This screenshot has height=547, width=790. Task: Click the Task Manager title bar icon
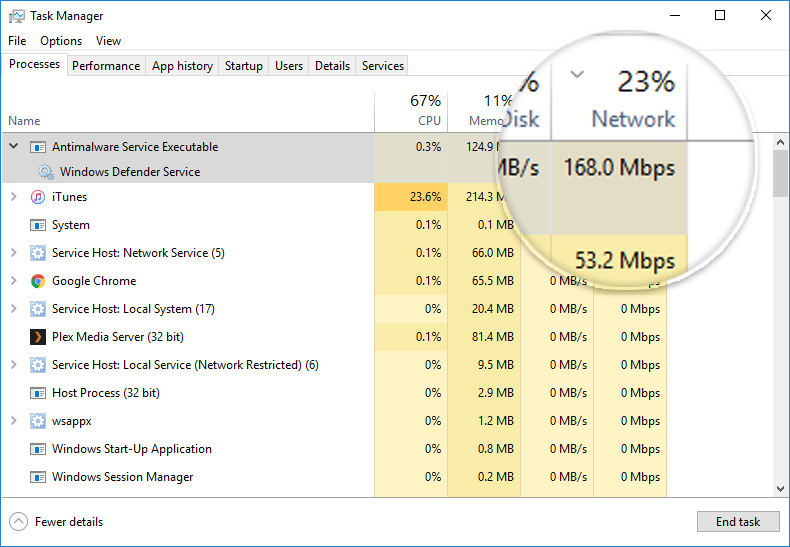[x=16, y=16]
